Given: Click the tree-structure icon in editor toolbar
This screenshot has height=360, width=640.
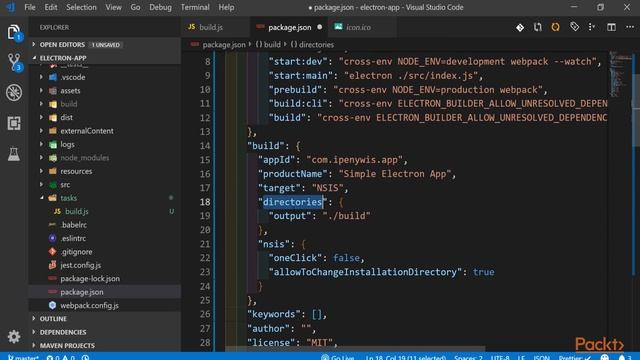Looking at the screenshot, I should point(591,27).
